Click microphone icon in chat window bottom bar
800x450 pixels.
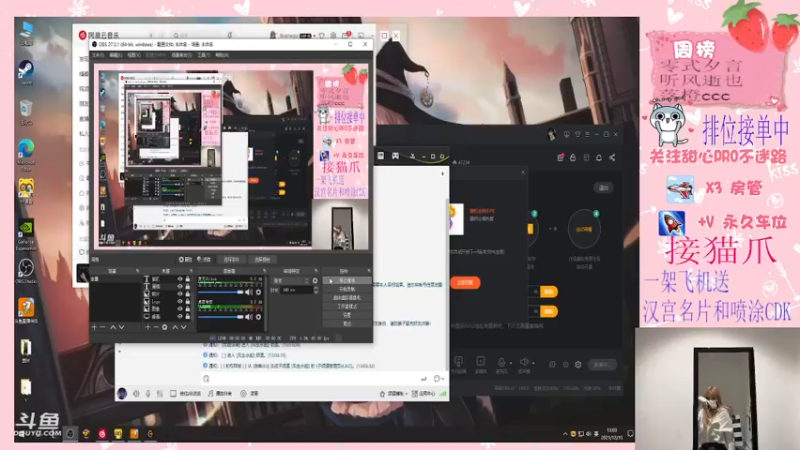[148, 393]
